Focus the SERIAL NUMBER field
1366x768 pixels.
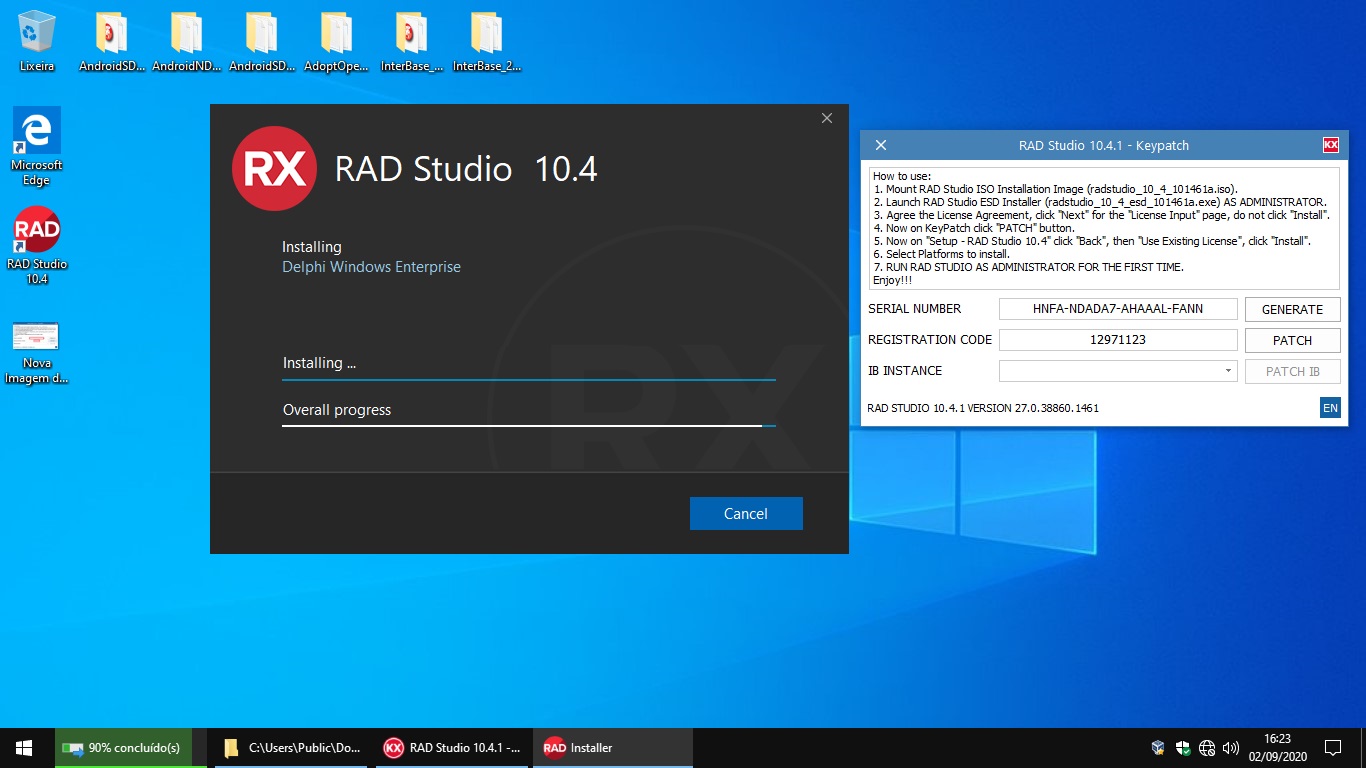pyautogui.click(x=1118, y=309)
